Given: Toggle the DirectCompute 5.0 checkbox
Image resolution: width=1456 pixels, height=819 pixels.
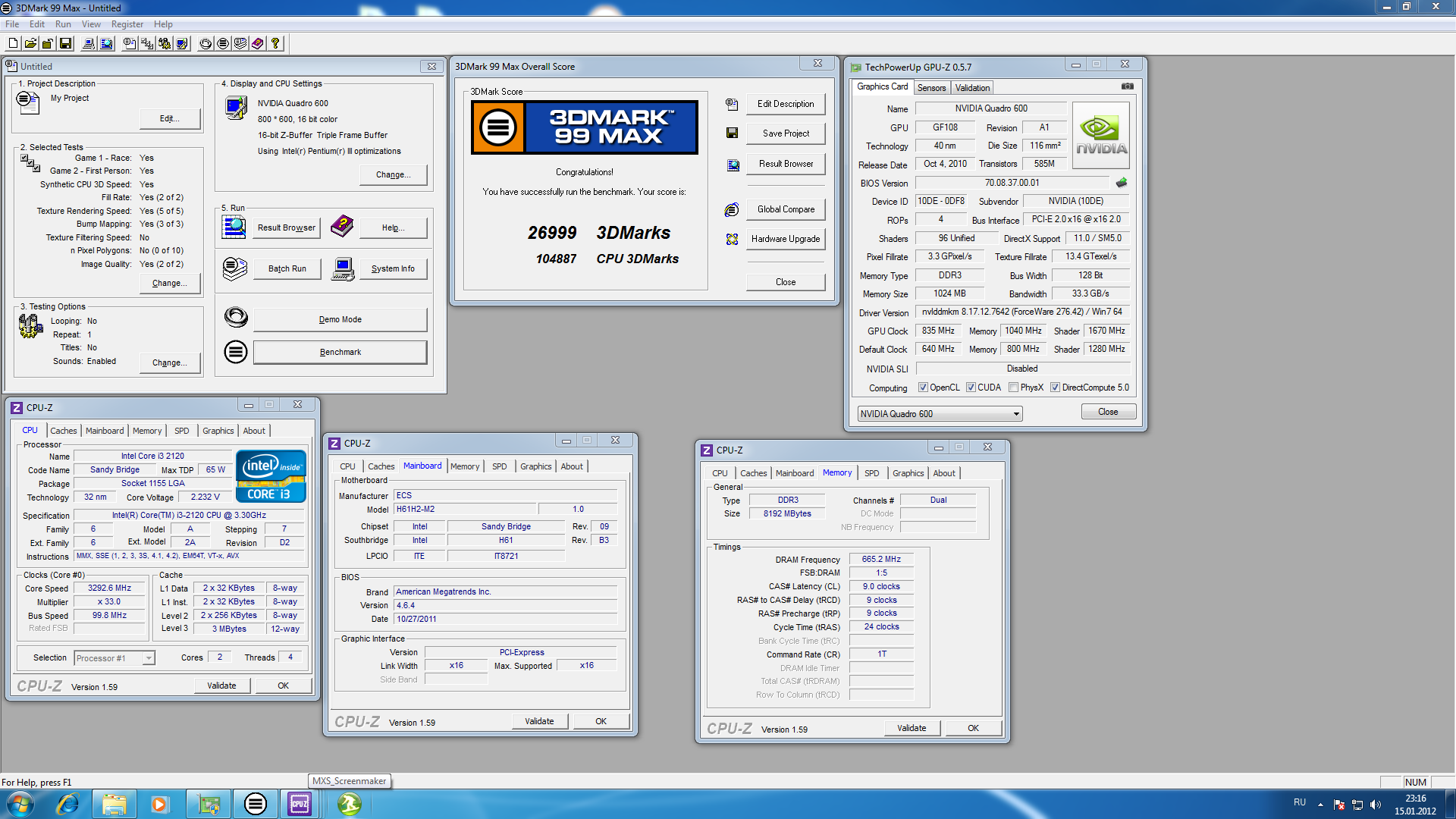Looking at the screenshot, I should (1055, 388).
